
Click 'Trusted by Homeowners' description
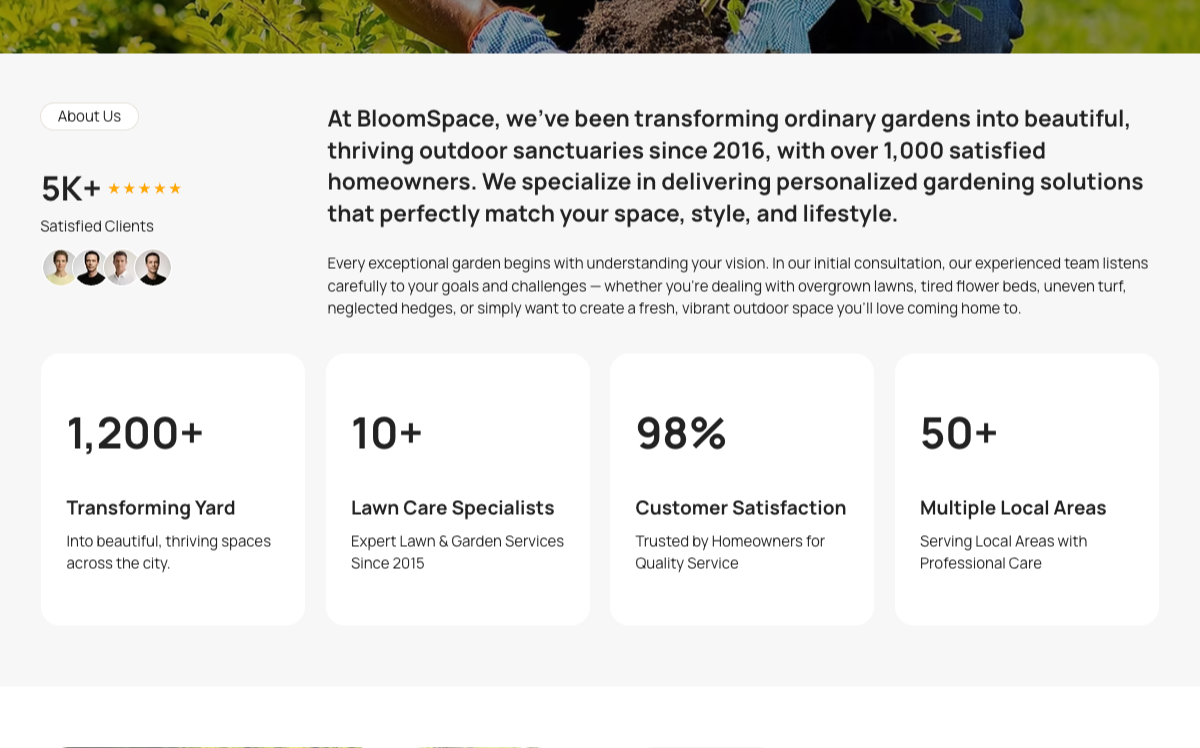730,552
